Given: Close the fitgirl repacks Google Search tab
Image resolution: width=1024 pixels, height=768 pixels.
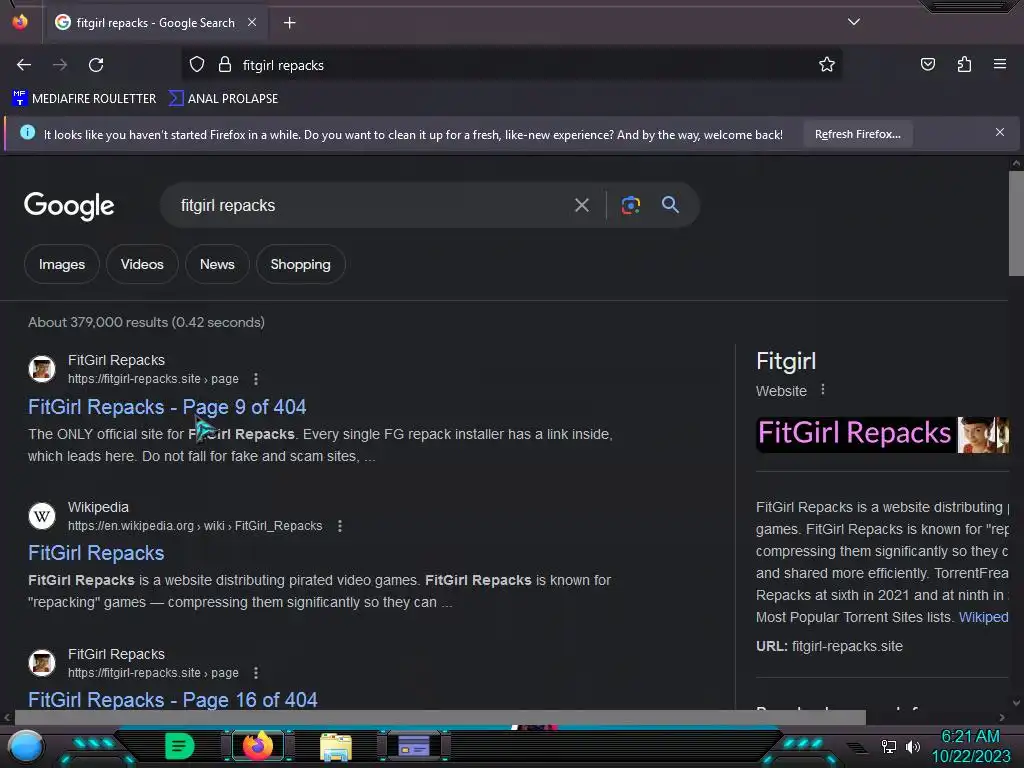Looking at the screenshot, I should 251,22.
